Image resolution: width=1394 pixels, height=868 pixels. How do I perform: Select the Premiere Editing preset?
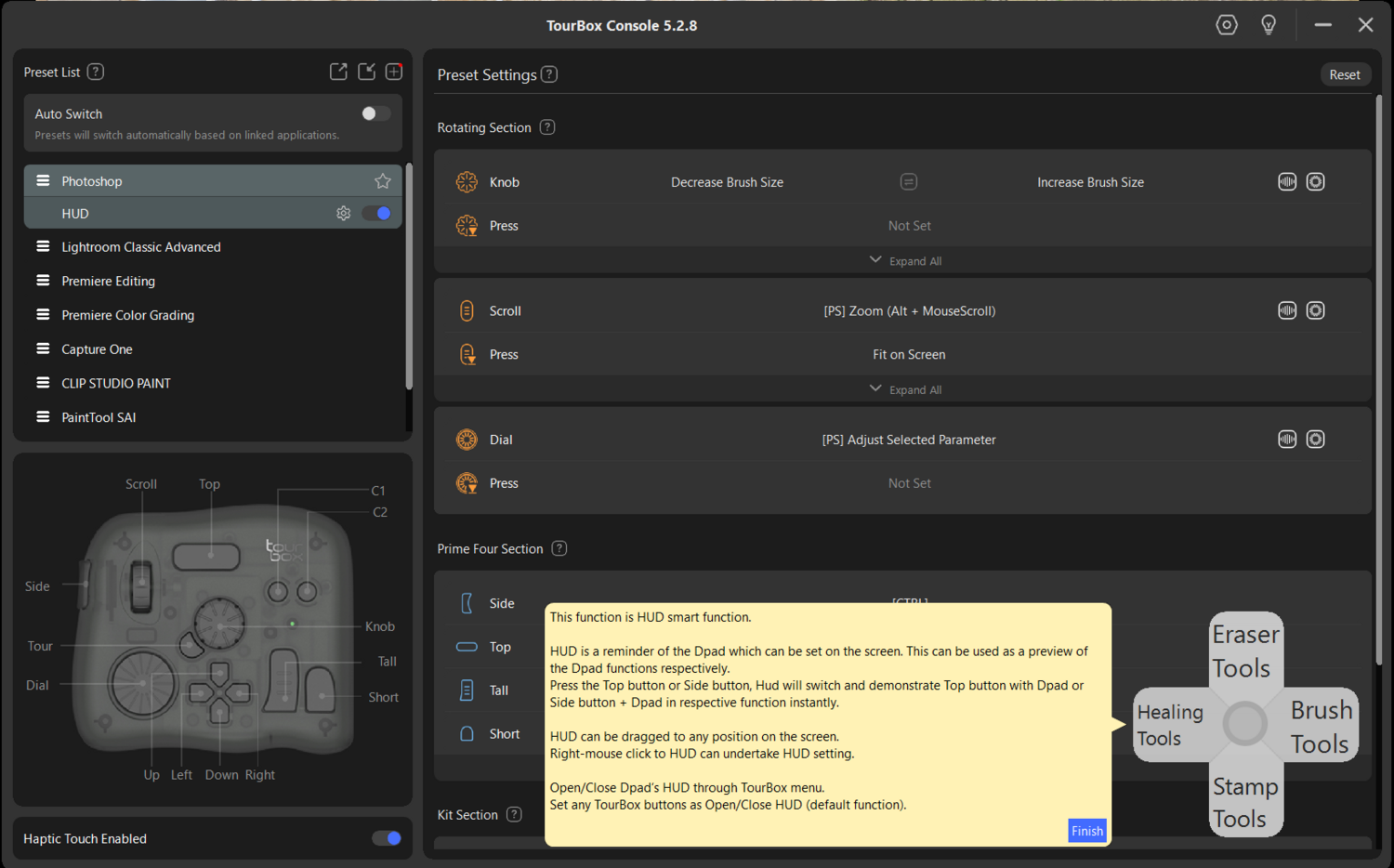click(x=213, y=281)
